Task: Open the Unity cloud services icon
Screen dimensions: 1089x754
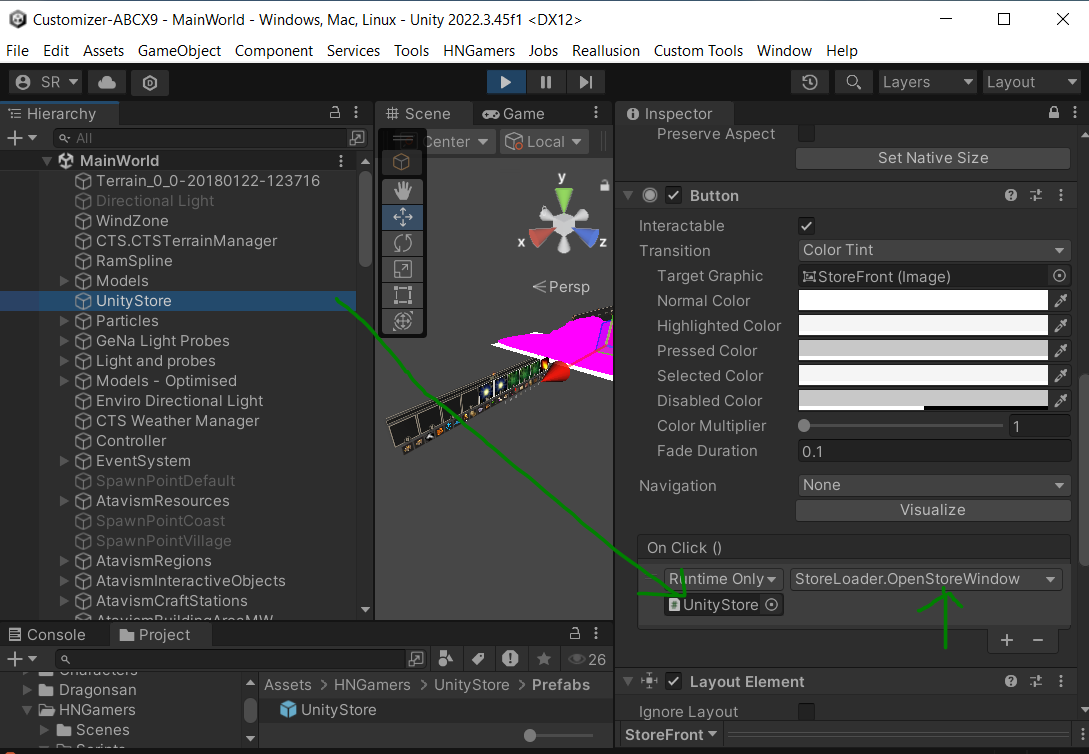Action: 107,82
